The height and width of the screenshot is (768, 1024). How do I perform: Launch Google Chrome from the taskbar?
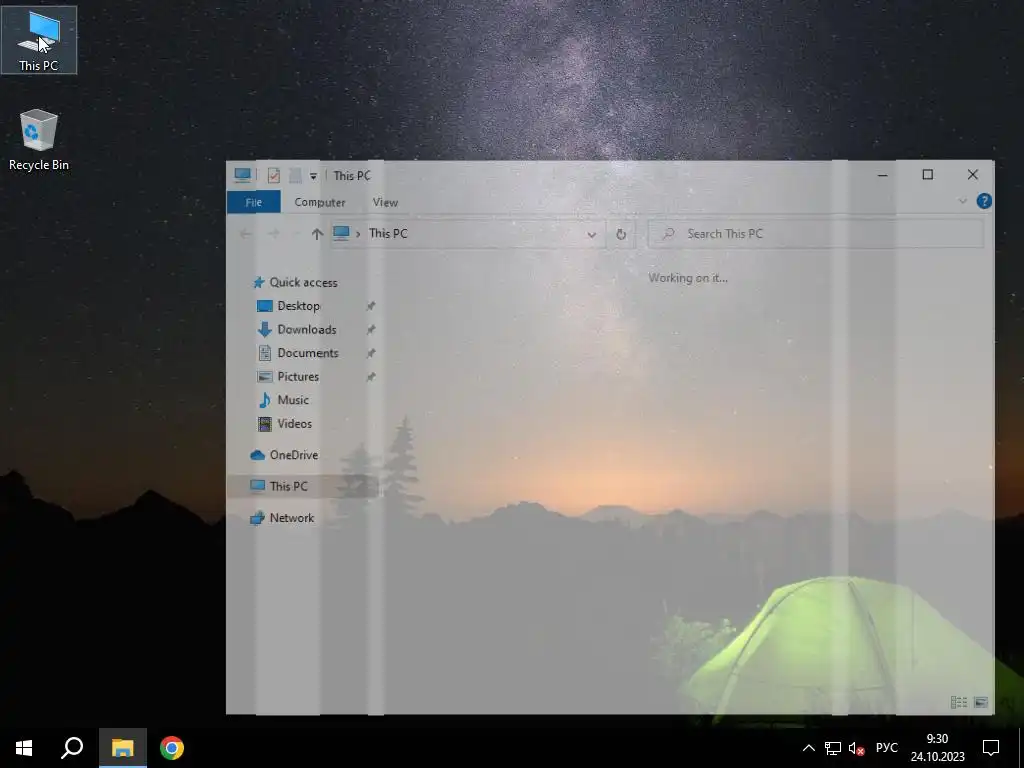coord(172,748)
